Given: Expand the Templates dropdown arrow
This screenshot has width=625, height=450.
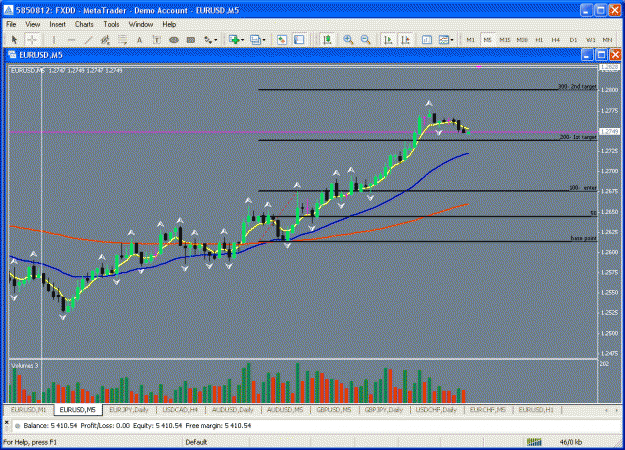Looking at the screenshot, I should click(x=452, y=40).
